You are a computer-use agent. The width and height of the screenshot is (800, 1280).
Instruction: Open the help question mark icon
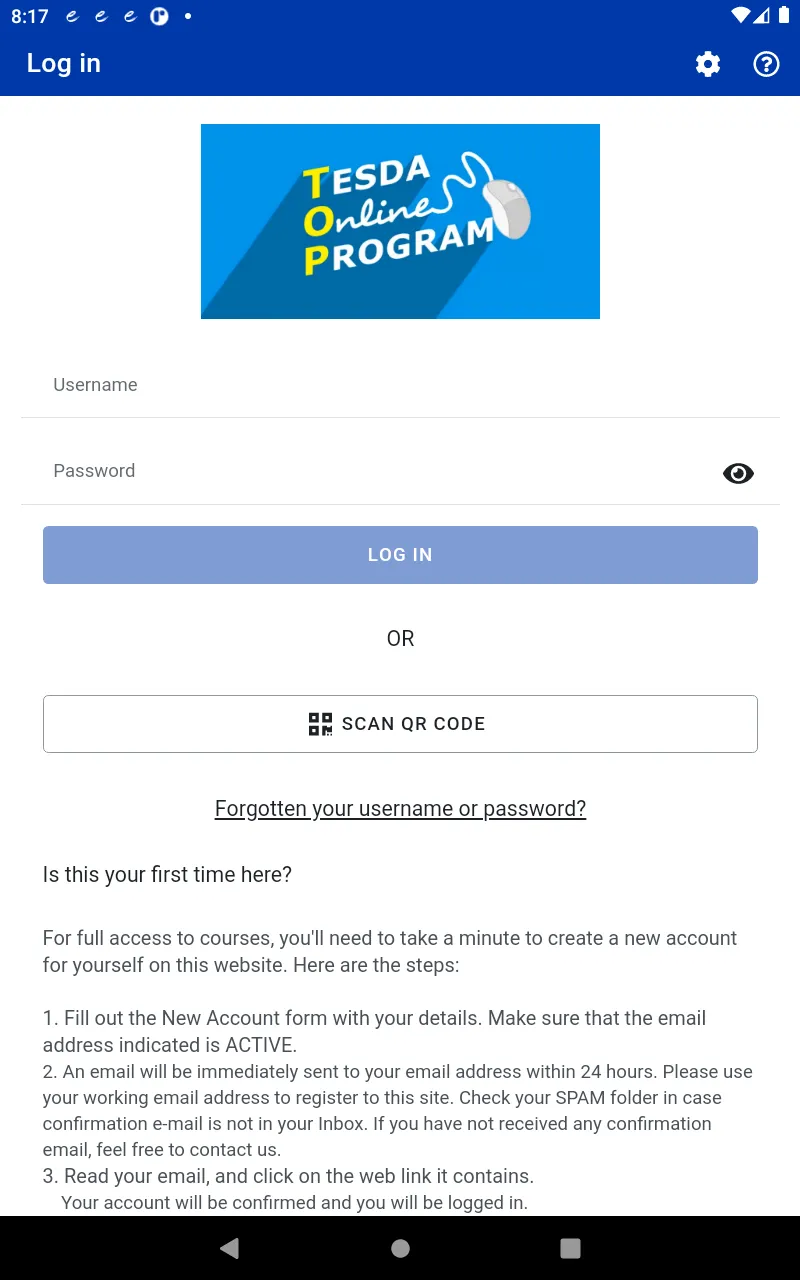(x=766, y=63)
